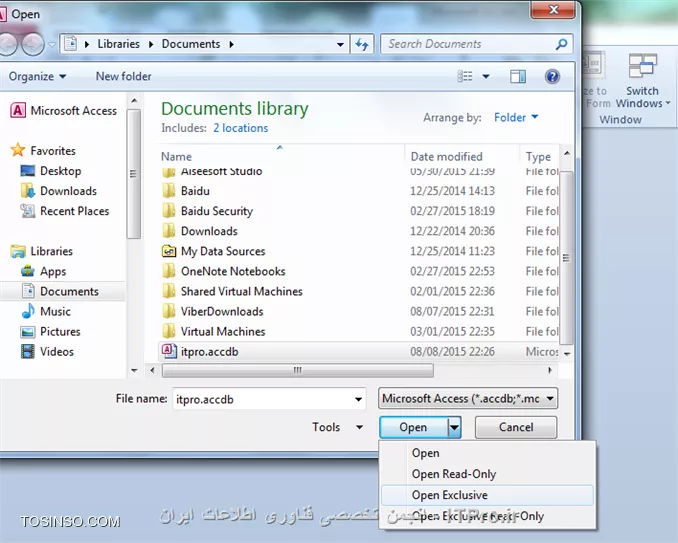Open the 2 locations link
The height and width of the screenshot is (543, 678).
click(240, 128)
